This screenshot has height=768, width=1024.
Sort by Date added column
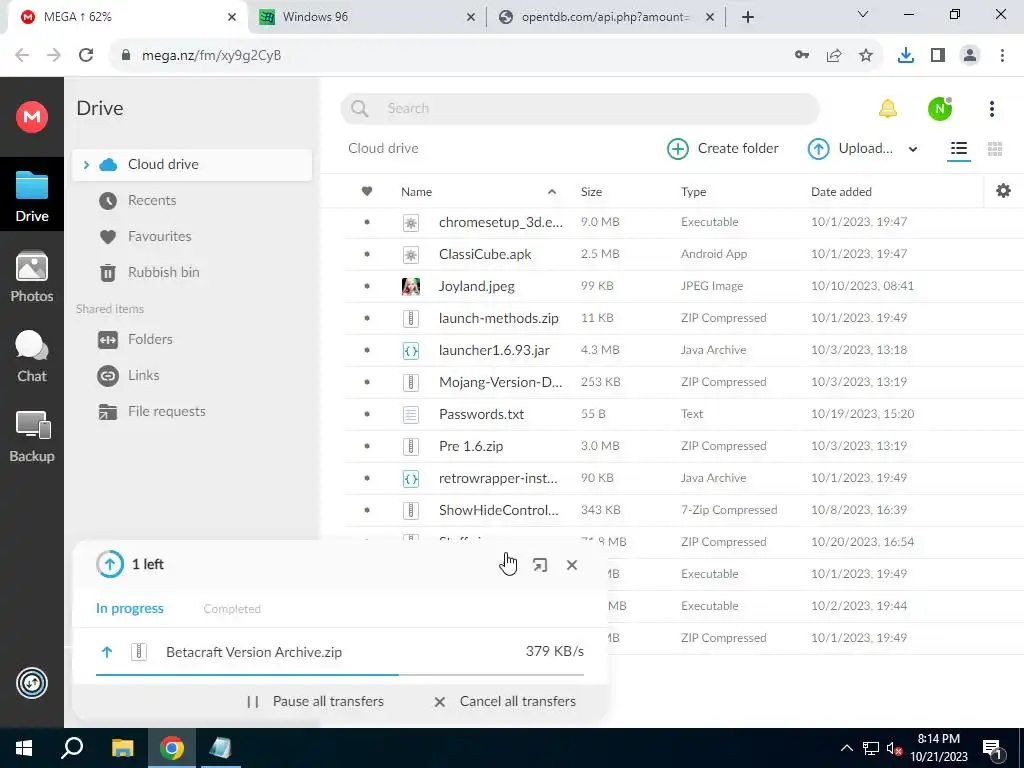841,191
